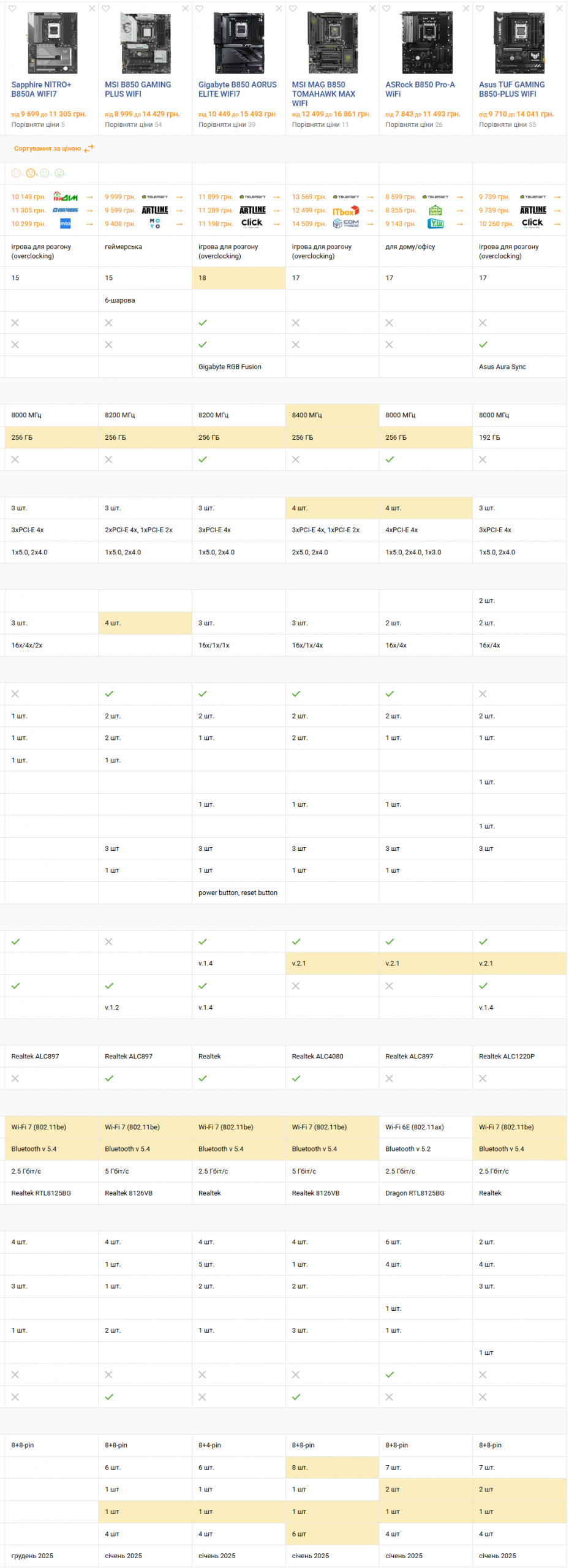Open the 8 599 грн. price offer

point(401,197)
